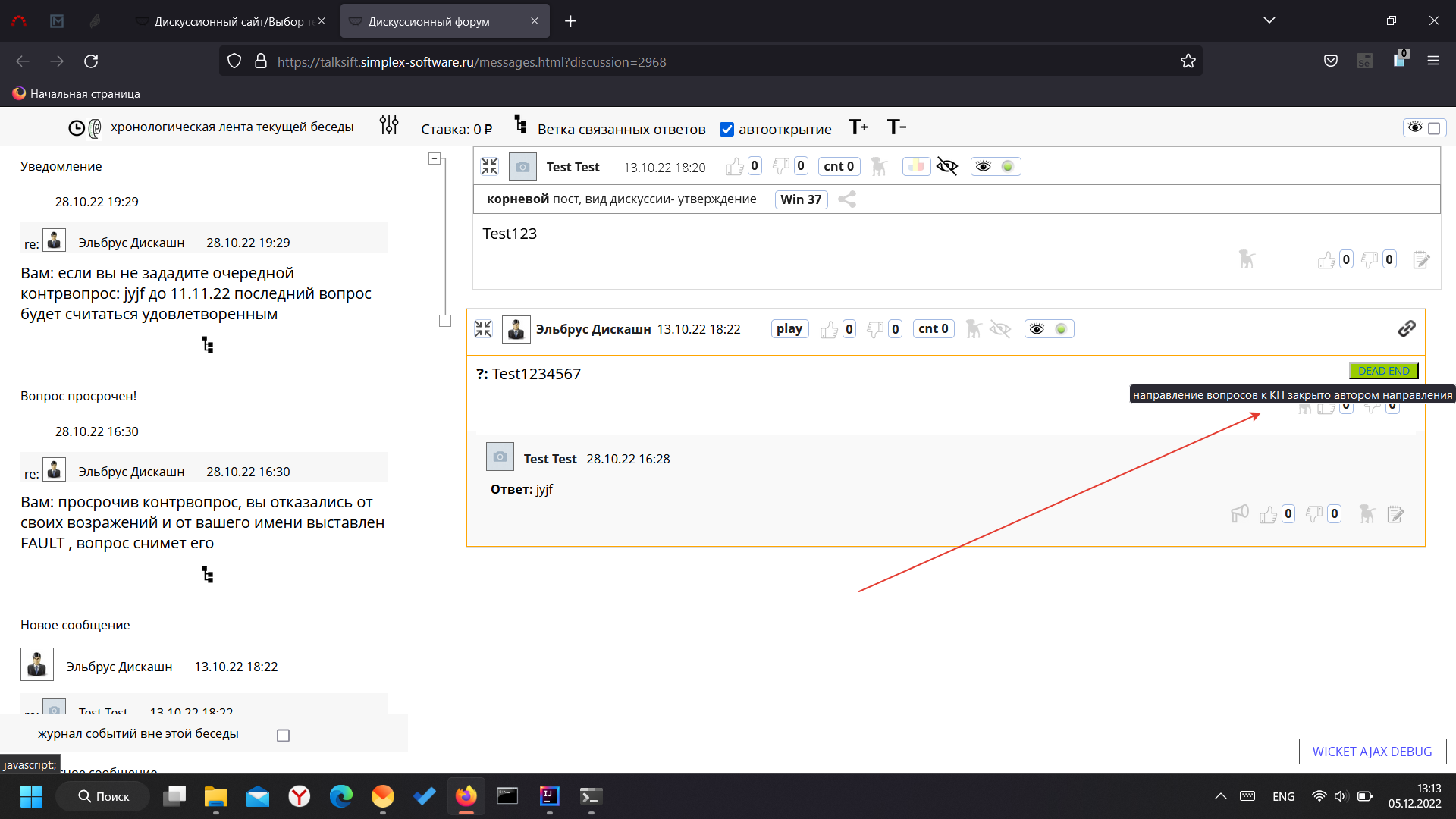Click cnt 0 button in Эльбрус Дискашн post
This screenshot has height=819, width=1456.
coord(934,328)
